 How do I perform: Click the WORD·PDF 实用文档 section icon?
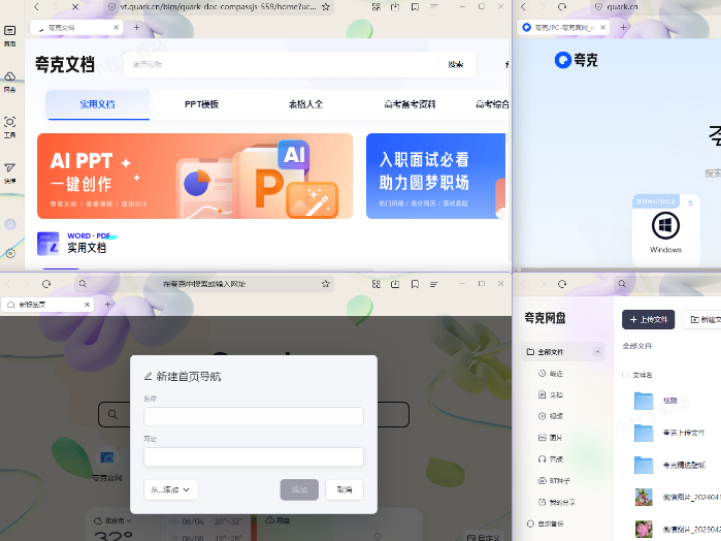(48, 243)
